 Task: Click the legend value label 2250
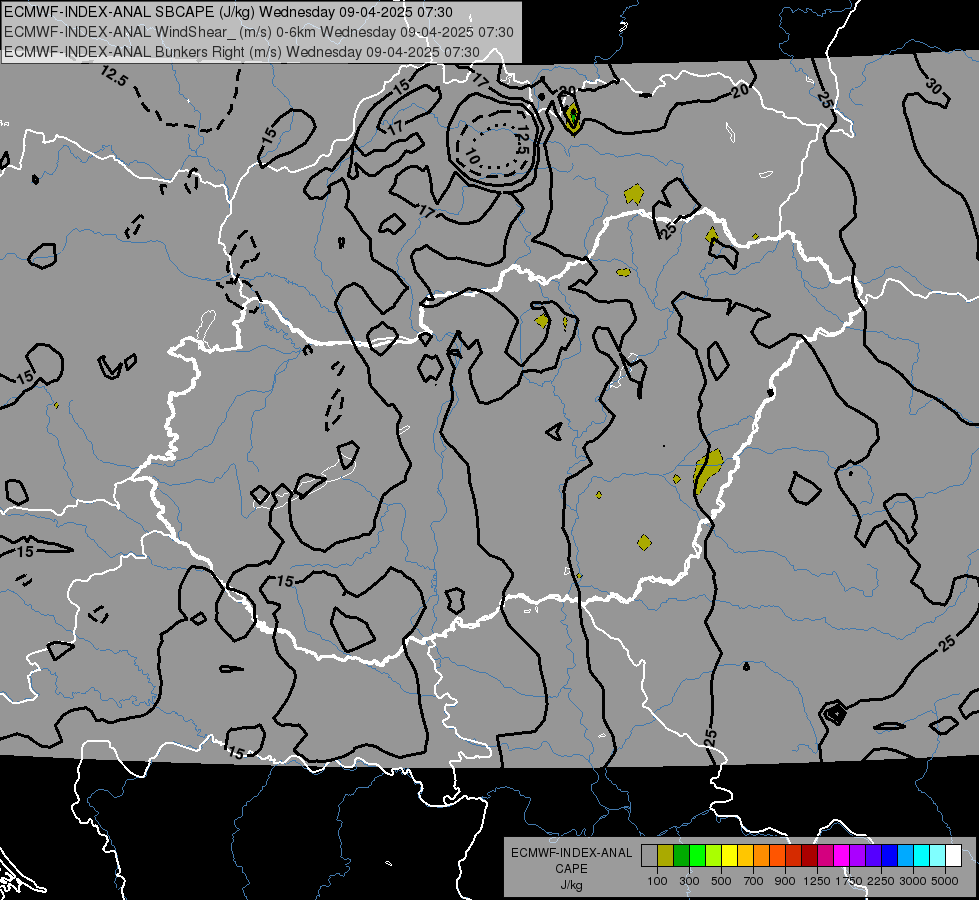pos(881,881)
